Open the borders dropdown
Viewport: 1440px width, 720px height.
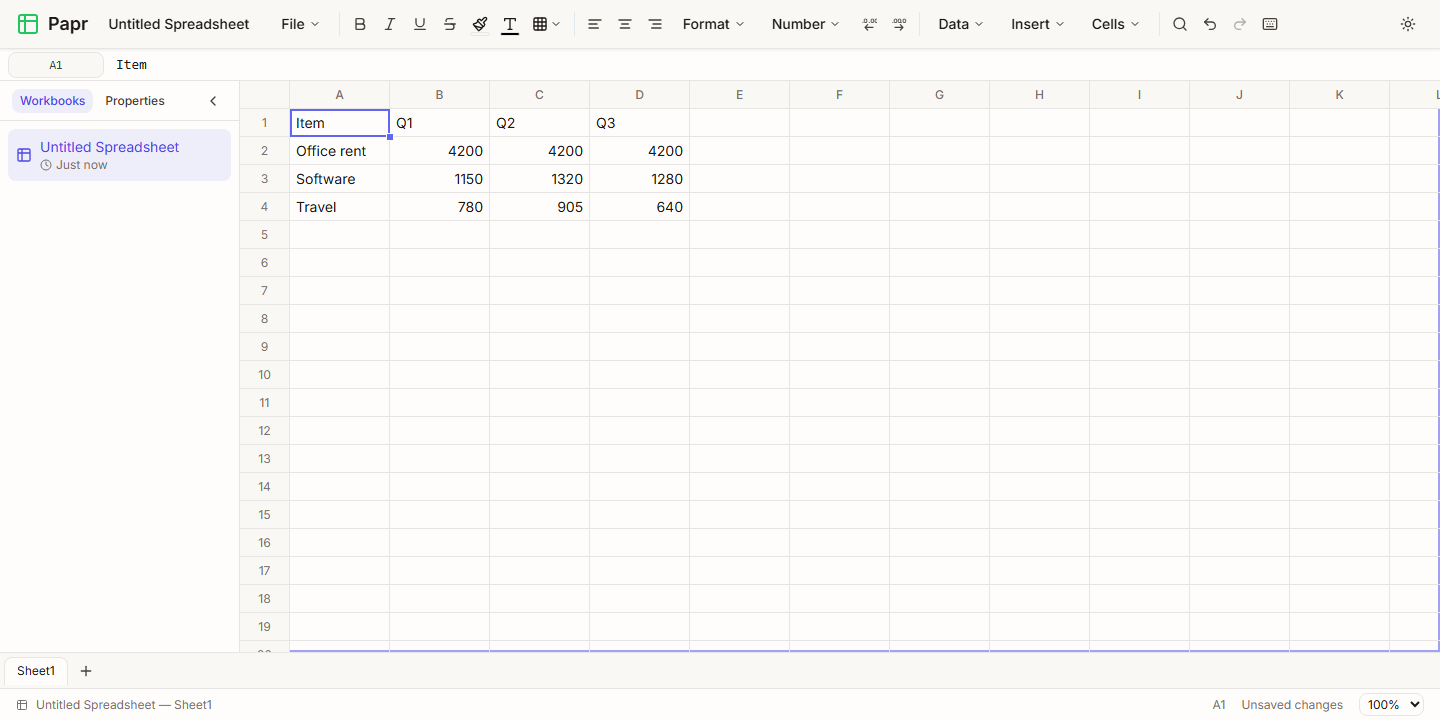[x=546, y=24]
